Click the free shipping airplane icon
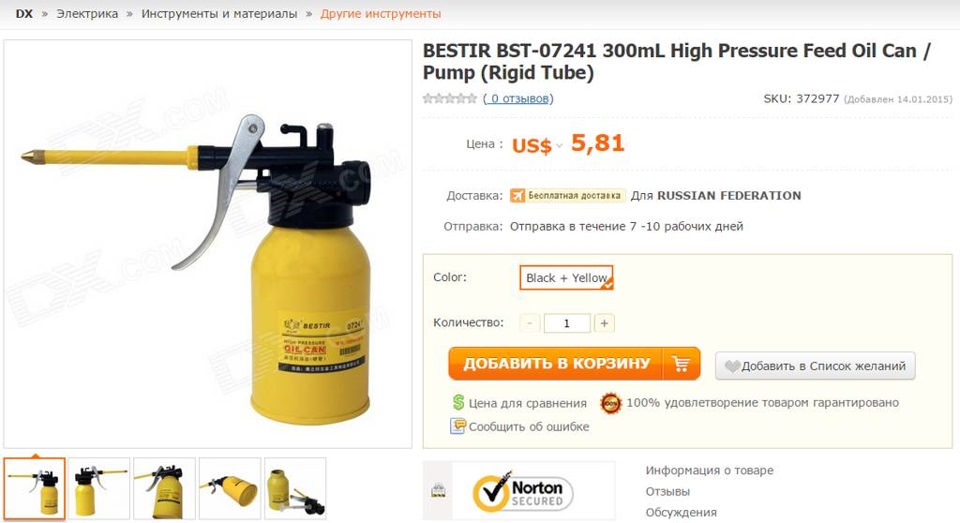 pyautogui.click(x=518, y=195)
